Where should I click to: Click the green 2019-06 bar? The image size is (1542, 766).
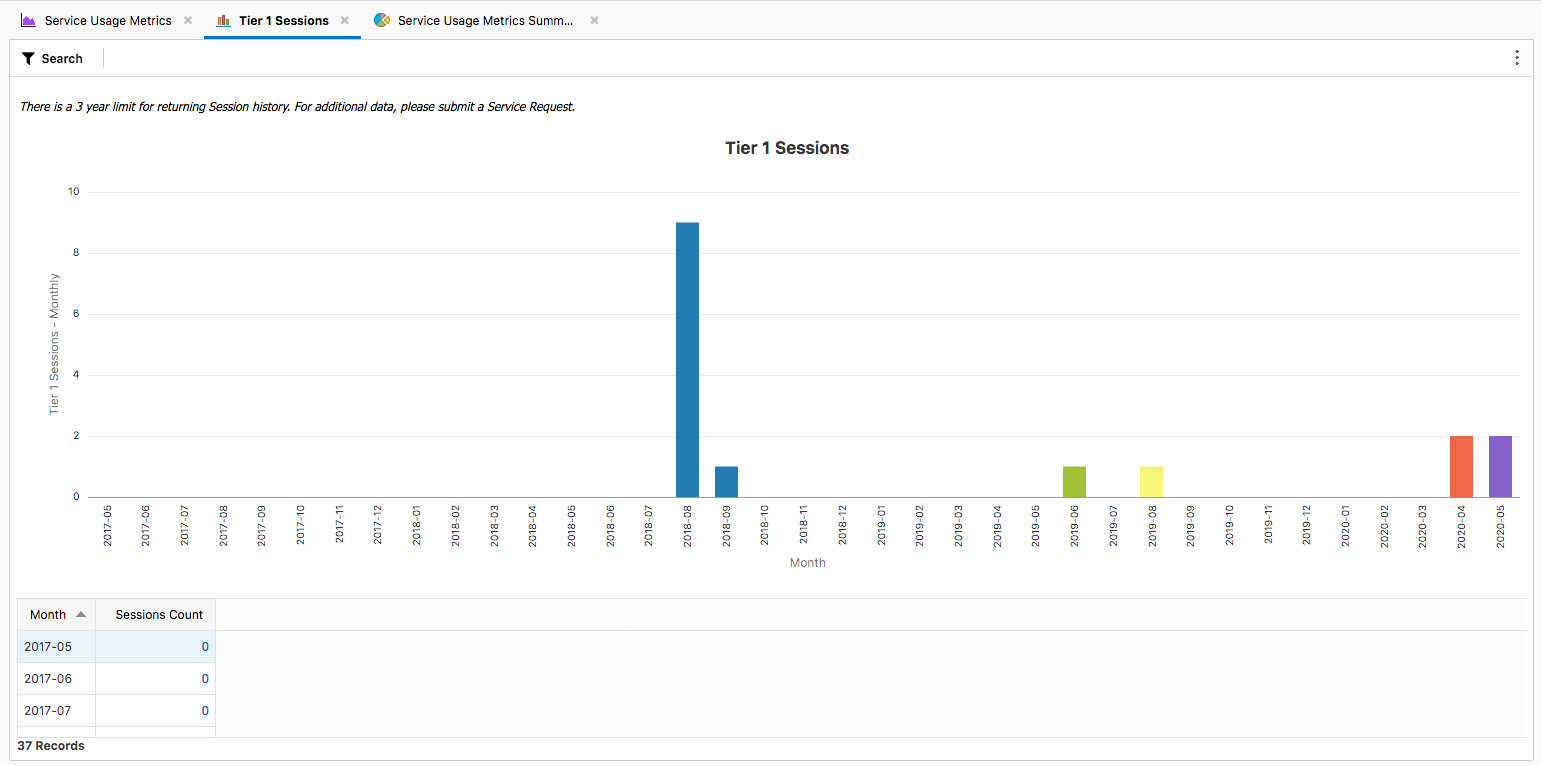coord(1074,482)
